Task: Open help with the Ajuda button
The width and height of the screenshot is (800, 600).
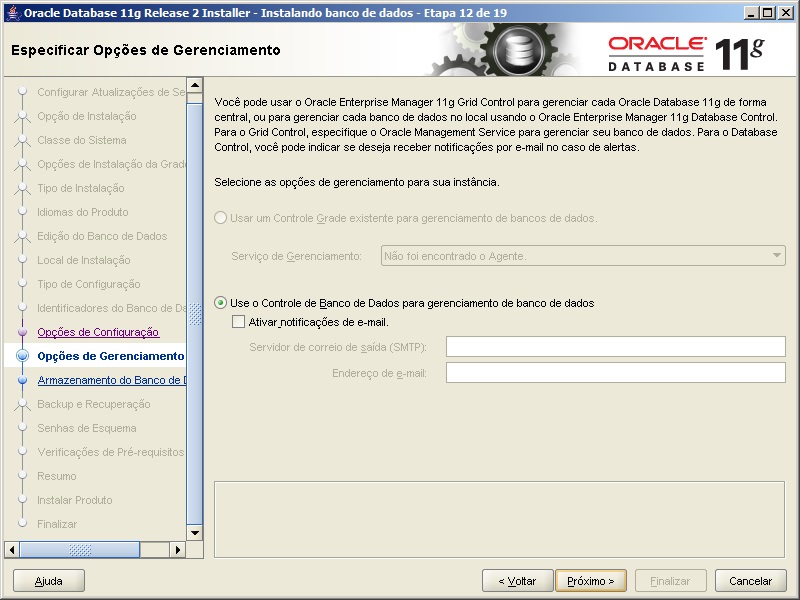Action: coord(48,581)
